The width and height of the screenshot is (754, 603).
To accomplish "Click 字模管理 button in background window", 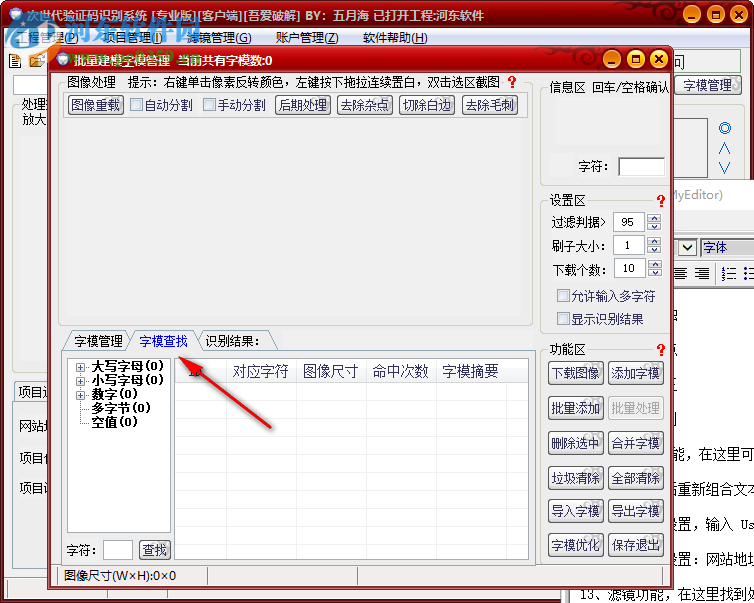I will (x=707, y=86).
